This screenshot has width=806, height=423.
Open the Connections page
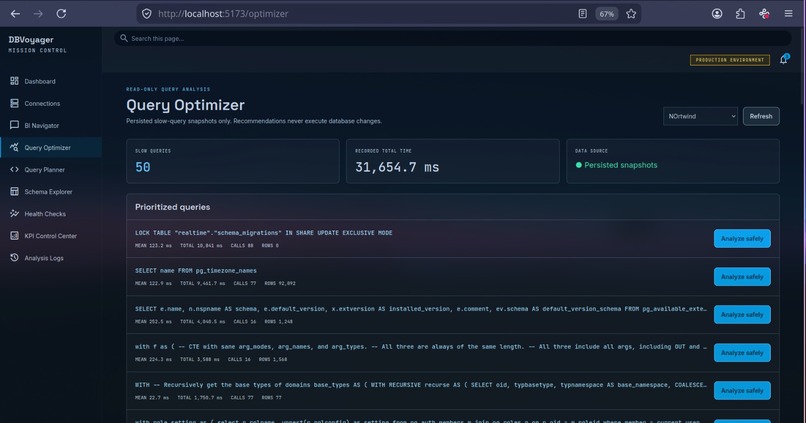click(x=50, y=103)
